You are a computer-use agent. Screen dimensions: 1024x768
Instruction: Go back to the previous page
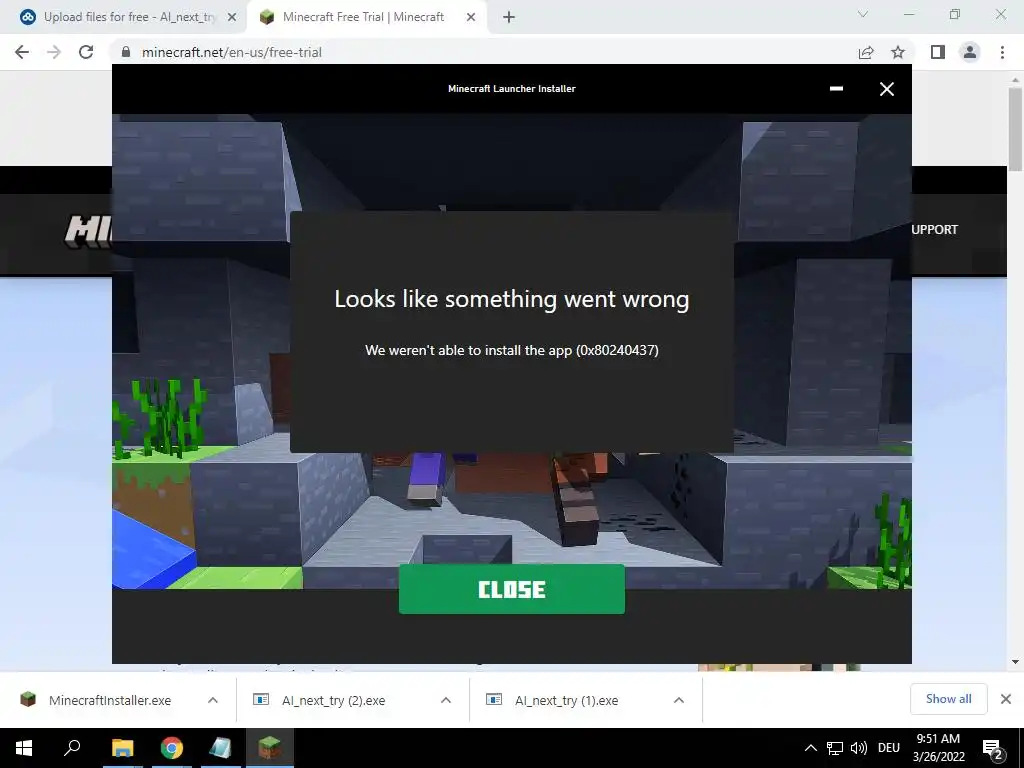coord(22,52)
